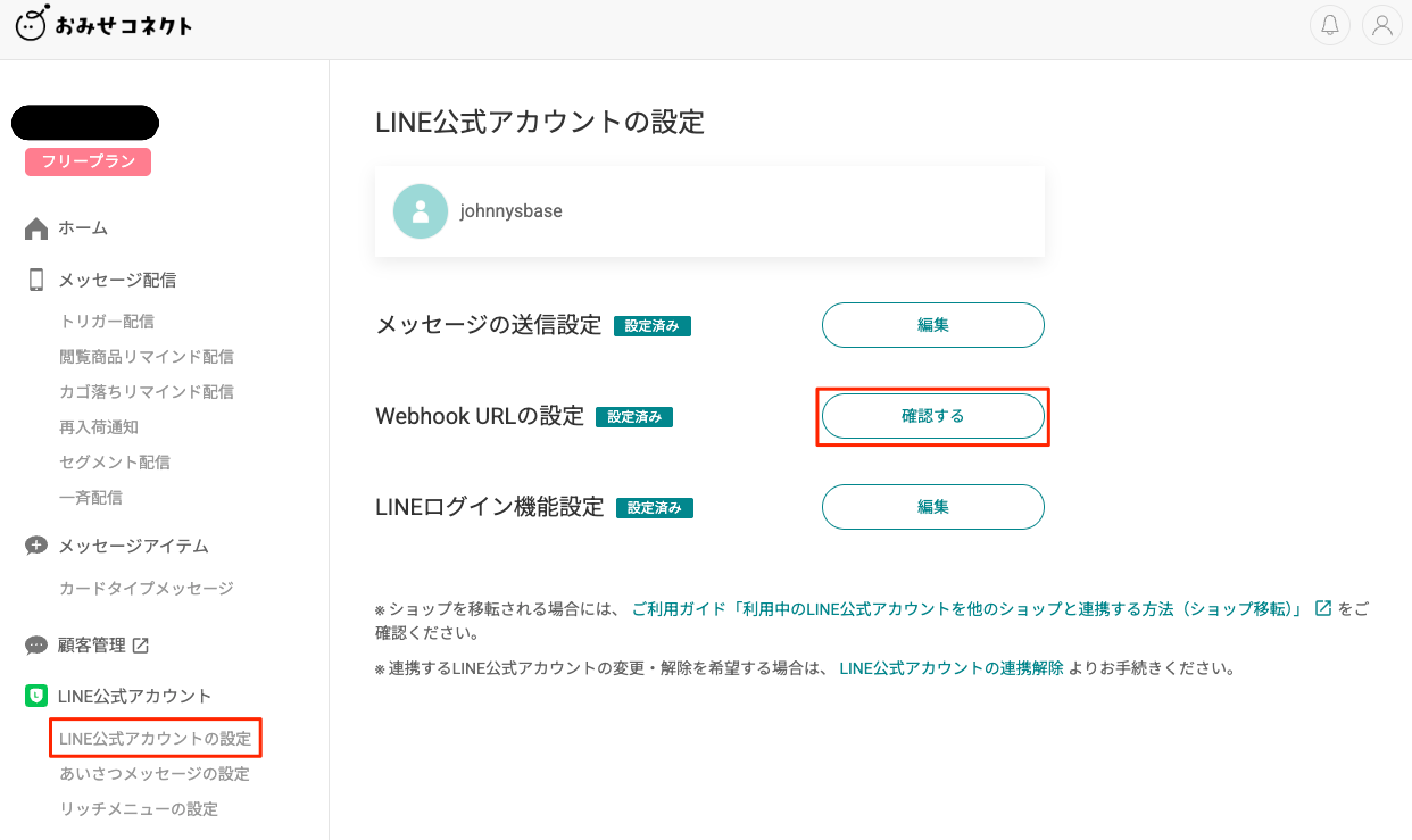Open the notification bell icon
This screenshot has height=840, width=1412.
(1330, 25)
